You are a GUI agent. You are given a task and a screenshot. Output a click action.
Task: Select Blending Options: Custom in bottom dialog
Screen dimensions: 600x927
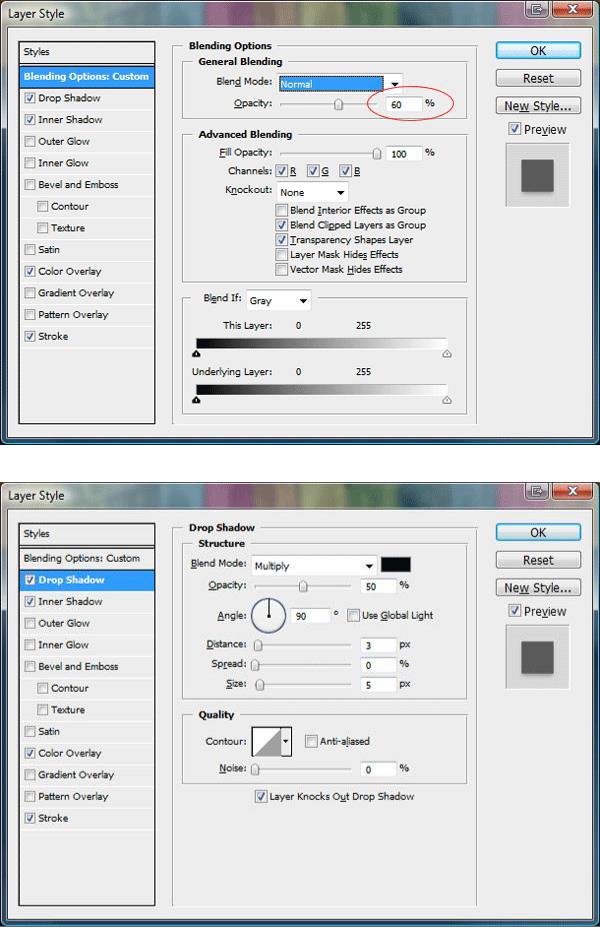coord(87,558)
